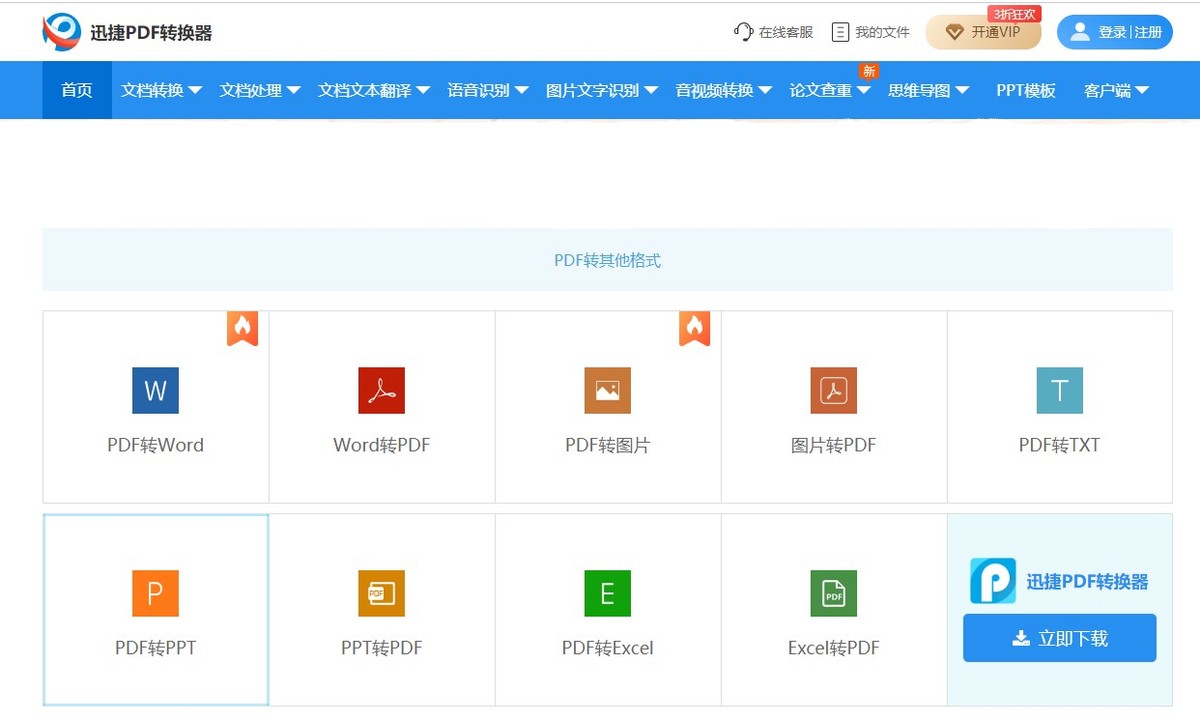Click the 迅捷PDF转换器 logo

125,30
